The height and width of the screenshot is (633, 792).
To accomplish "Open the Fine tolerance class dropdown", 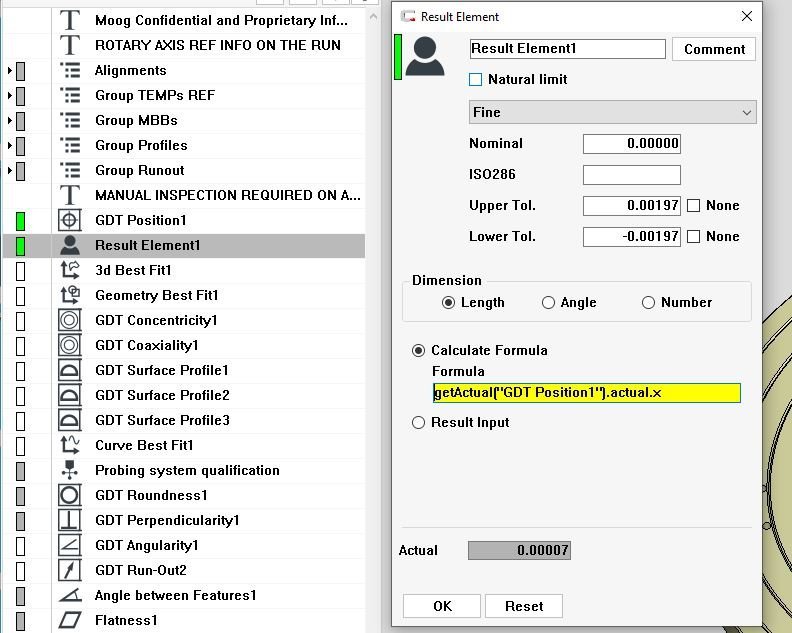I will coord(612,112).
